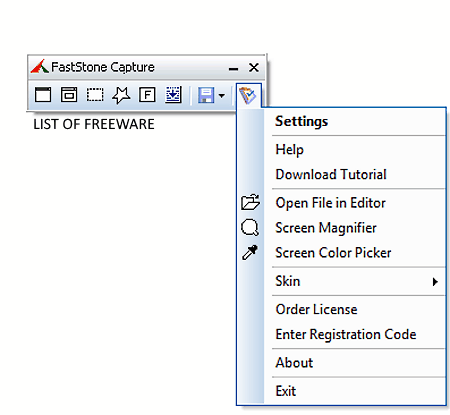Choose Download Tutorial
The width and height of the screenshot is (450, 415).
355,175
